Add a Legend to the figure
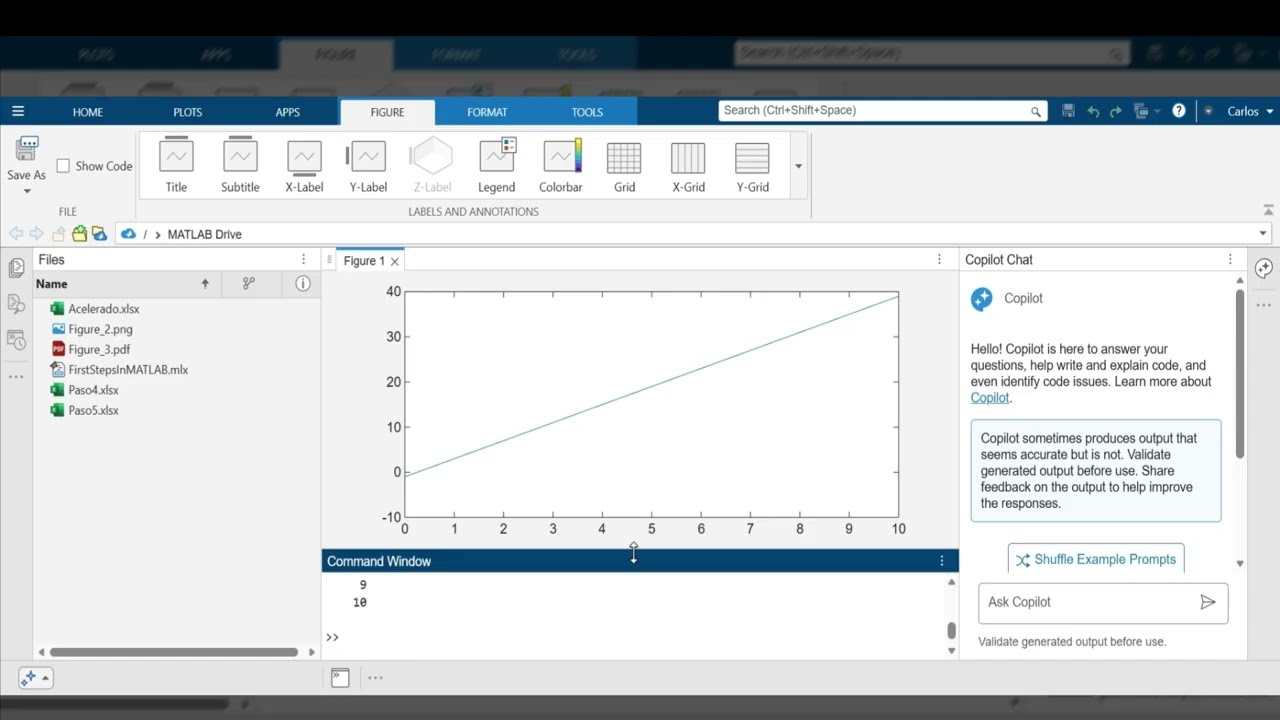 tap(496, 165)
